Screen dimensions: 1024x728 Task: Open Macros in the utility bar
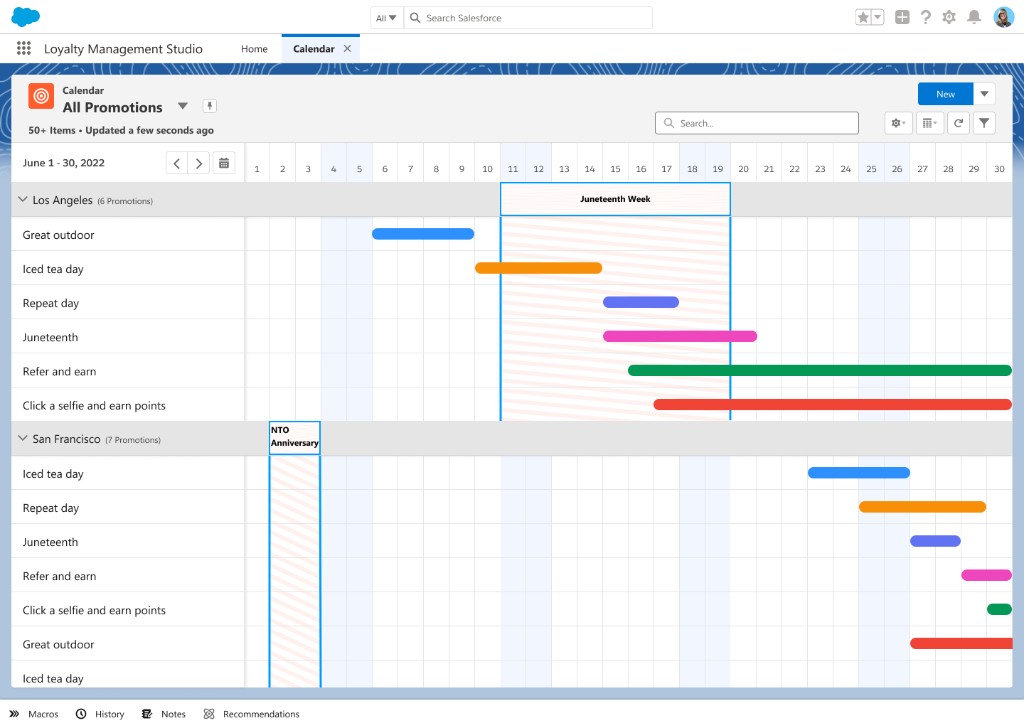[x=34, y=714]
